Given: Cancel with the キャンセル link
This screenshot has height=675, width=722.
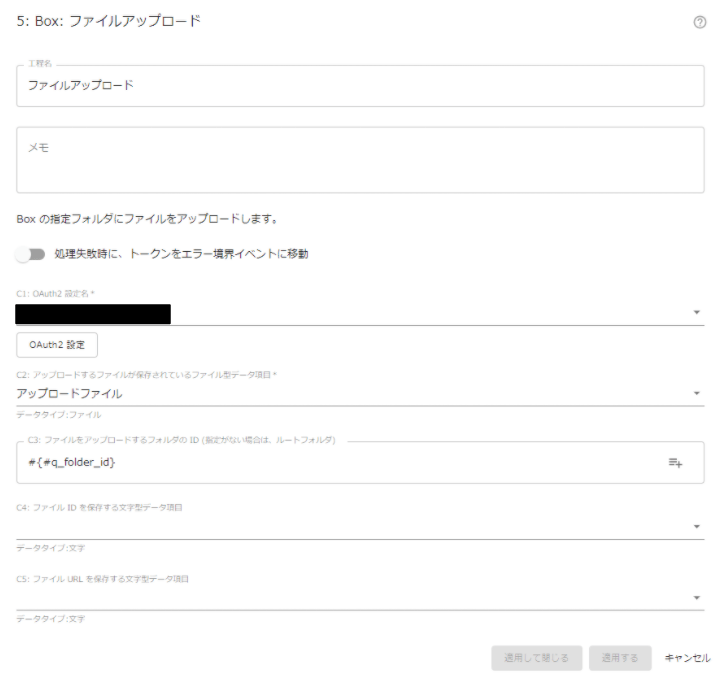Looking at the screenshot, I should pyautogui.click(x=687, y=658).
